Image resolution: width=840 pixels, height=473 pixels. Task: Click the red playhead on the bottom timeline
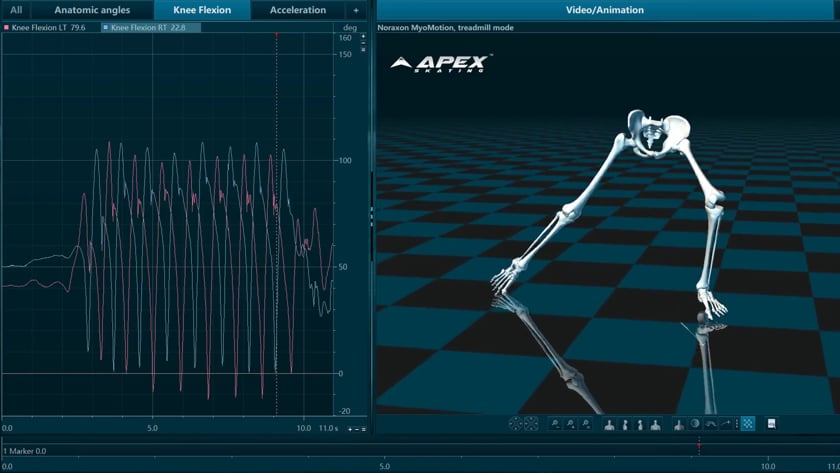(x=699, y=446)
